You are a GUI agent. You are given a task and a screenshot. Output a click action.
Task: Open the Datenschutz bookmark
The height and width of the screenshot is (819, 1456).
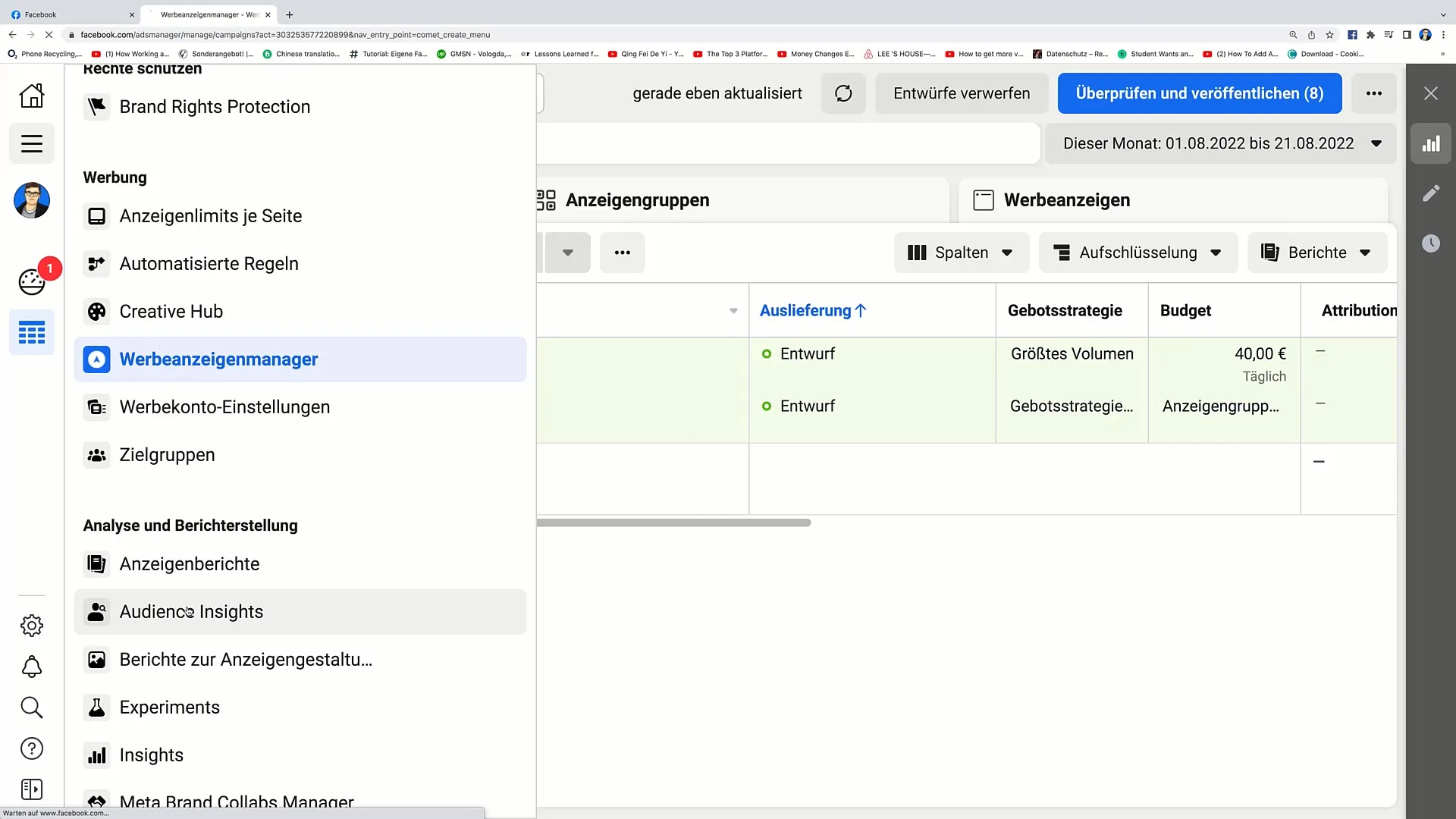point(1071,54)
